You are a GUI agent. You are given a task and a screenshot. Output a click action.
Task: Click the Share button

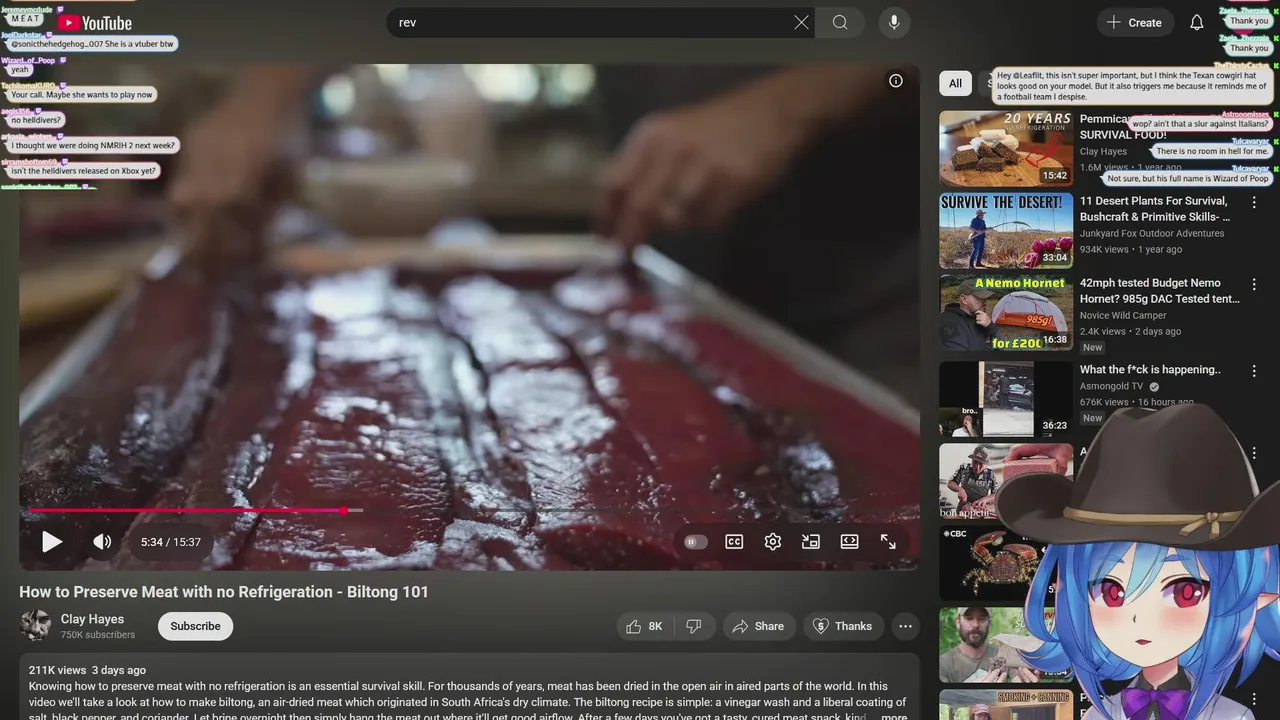[x=758, y=626]
